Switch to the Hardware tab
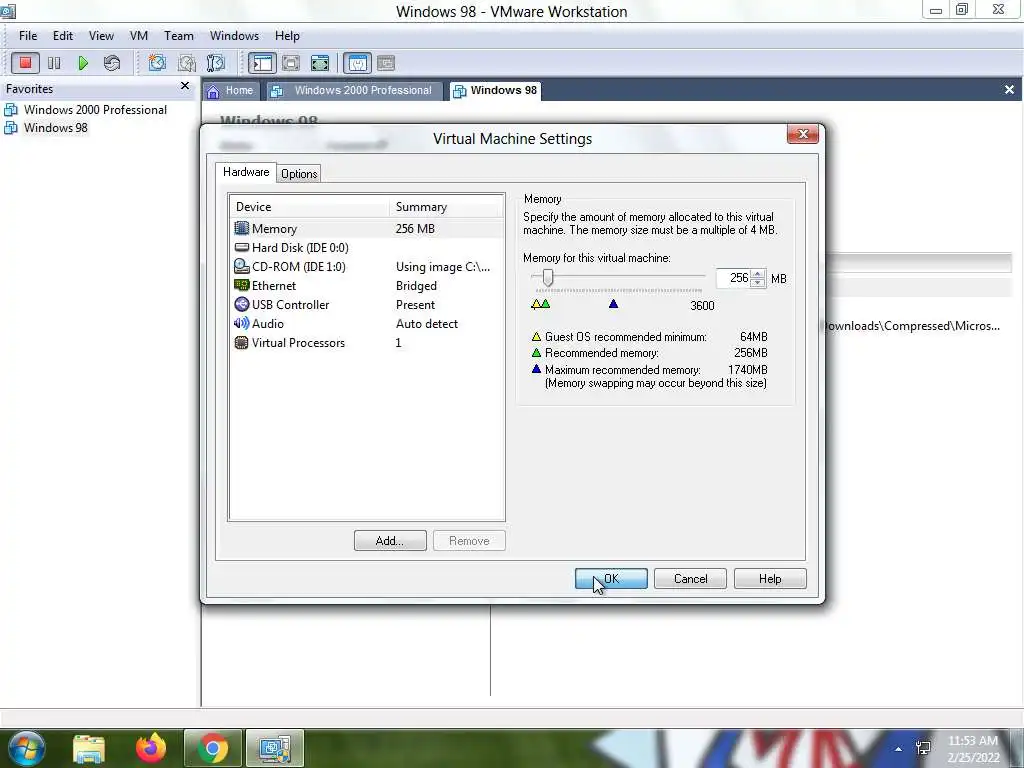The image size is (1024, 768). point(246,172)
